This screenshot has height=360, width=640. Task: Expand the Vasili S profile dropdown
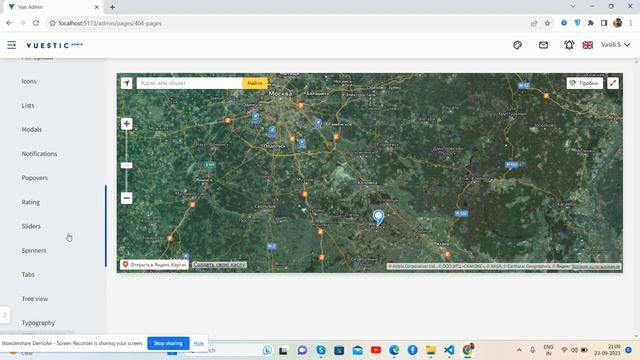[616, 44]
